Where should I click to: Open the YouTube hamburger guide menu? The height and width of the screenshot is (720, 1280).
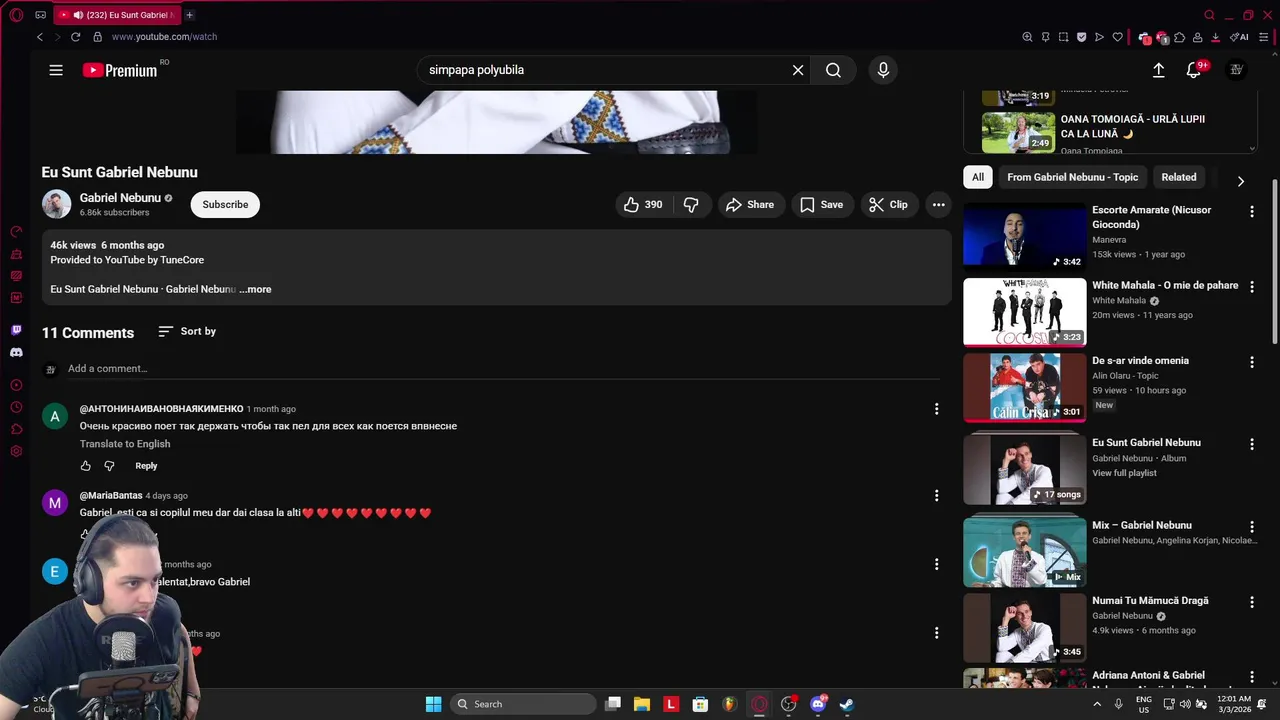coord(56,70)
